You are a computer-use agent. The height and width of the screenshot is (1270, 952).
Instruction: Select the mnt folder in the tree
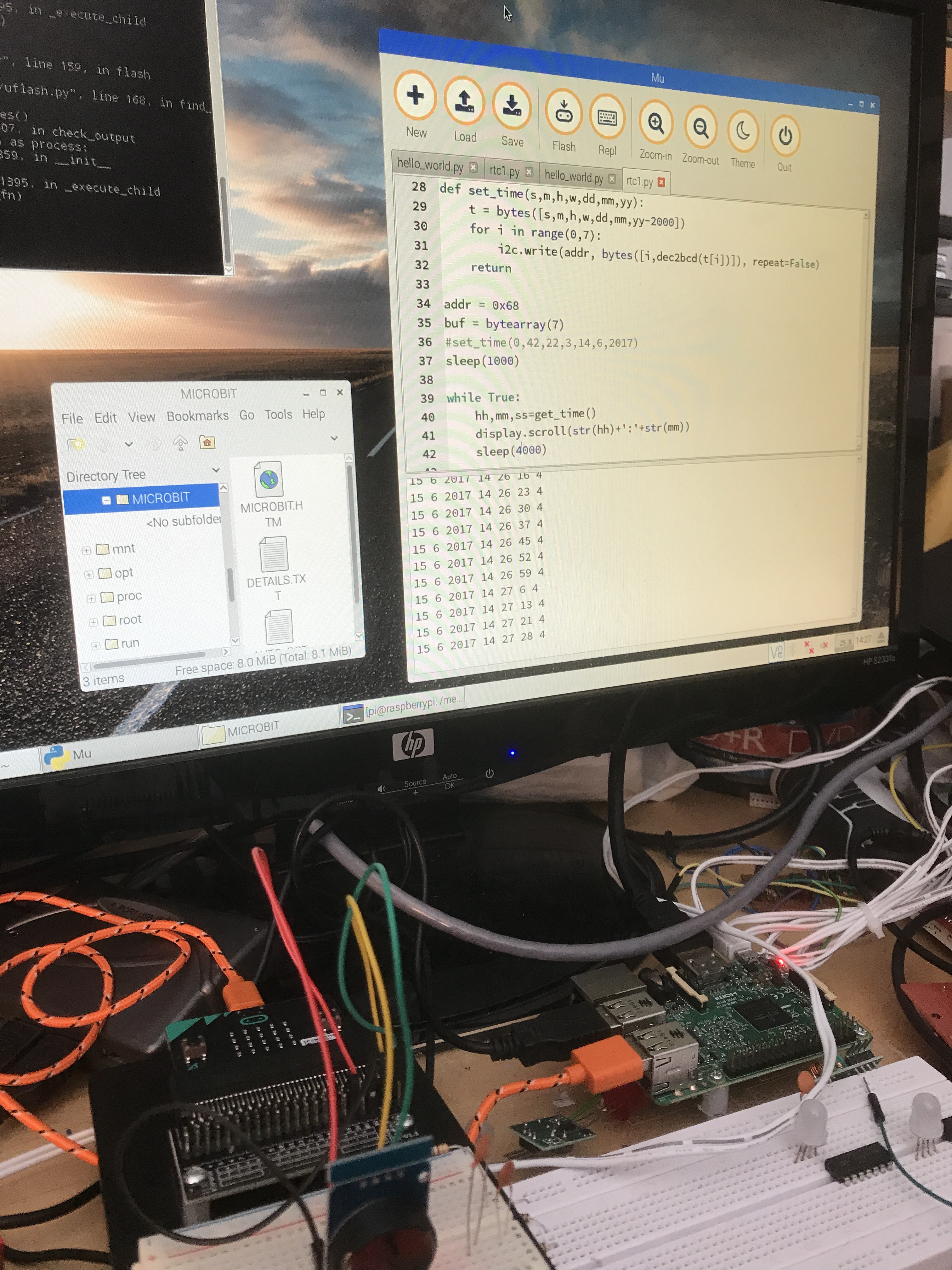tap(116, 549)
